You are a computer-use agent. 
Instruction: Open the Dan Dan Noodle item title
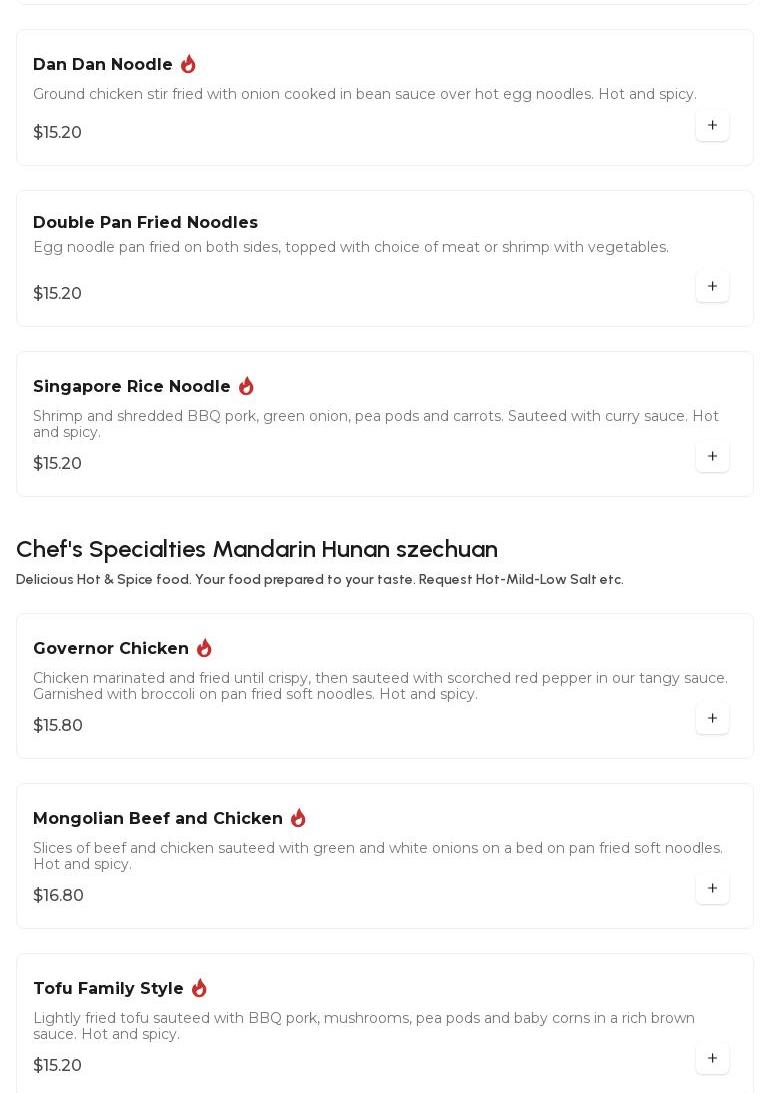click(x=103, y=65)
